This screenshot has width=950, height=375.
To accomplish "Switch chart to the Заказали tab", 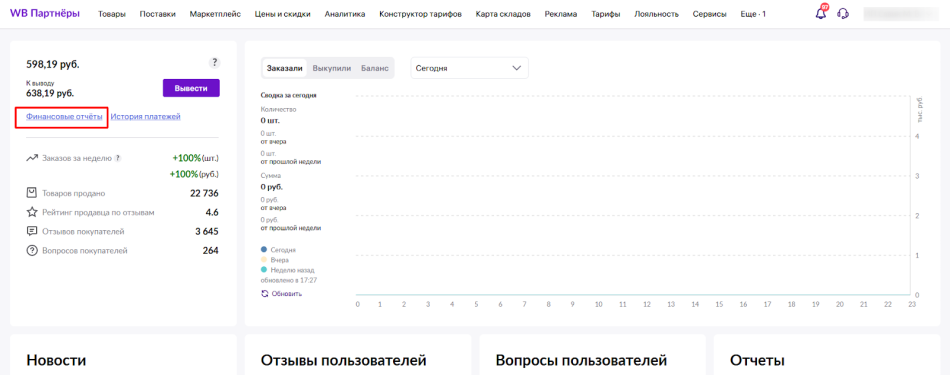I will pos(285,68).
